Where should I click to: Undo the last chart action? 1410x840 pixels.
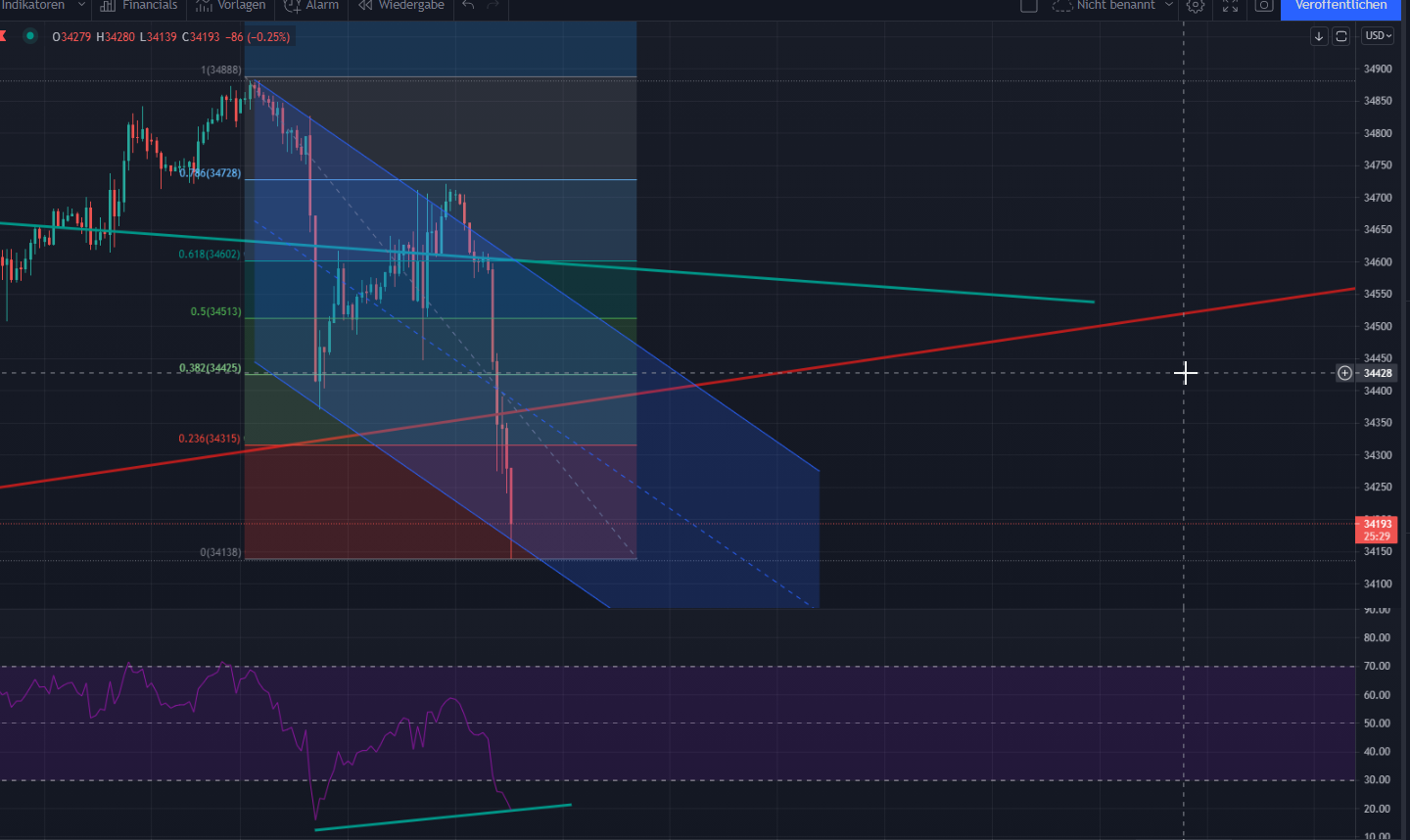[468, 6]
